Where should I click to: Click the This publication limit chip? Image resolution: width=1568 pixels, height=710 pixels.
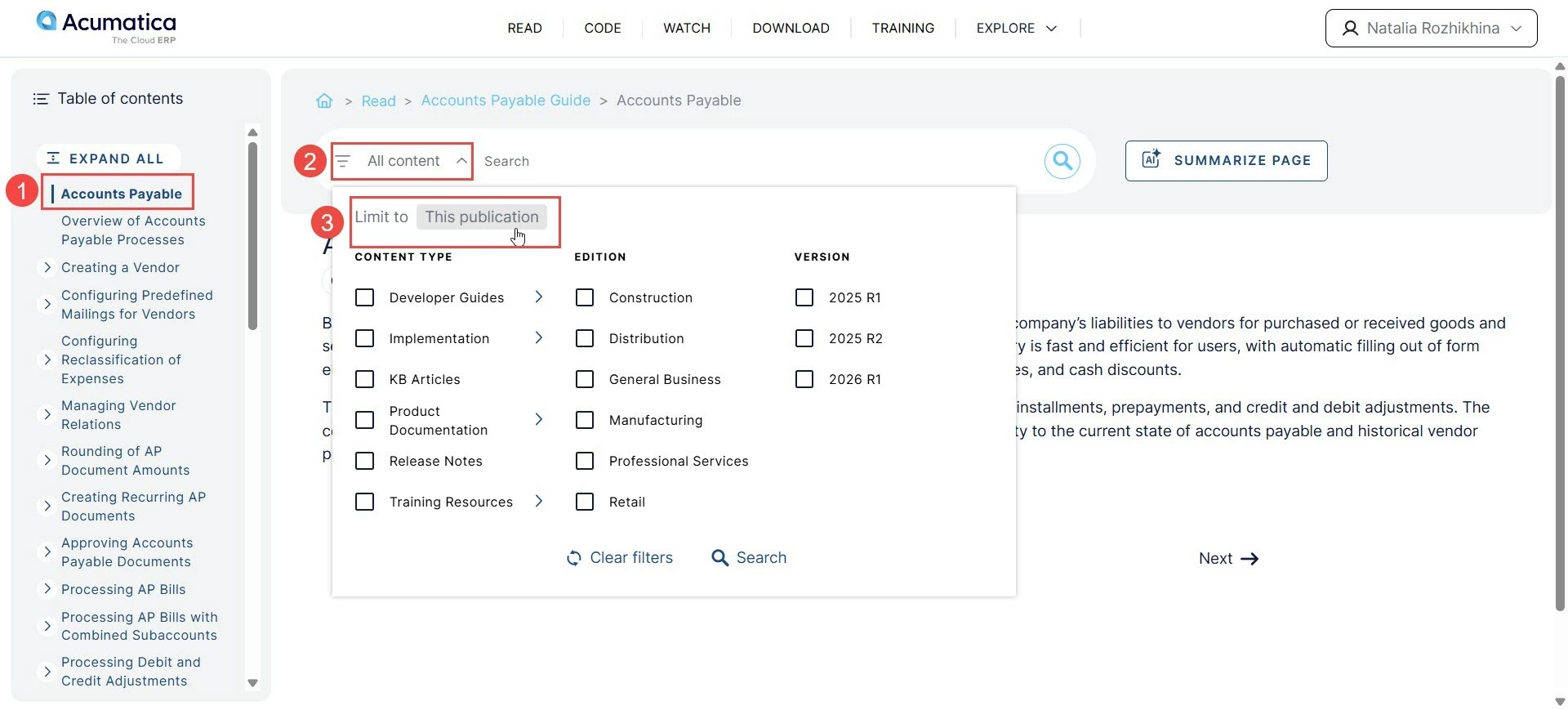(x=482, y=217)
